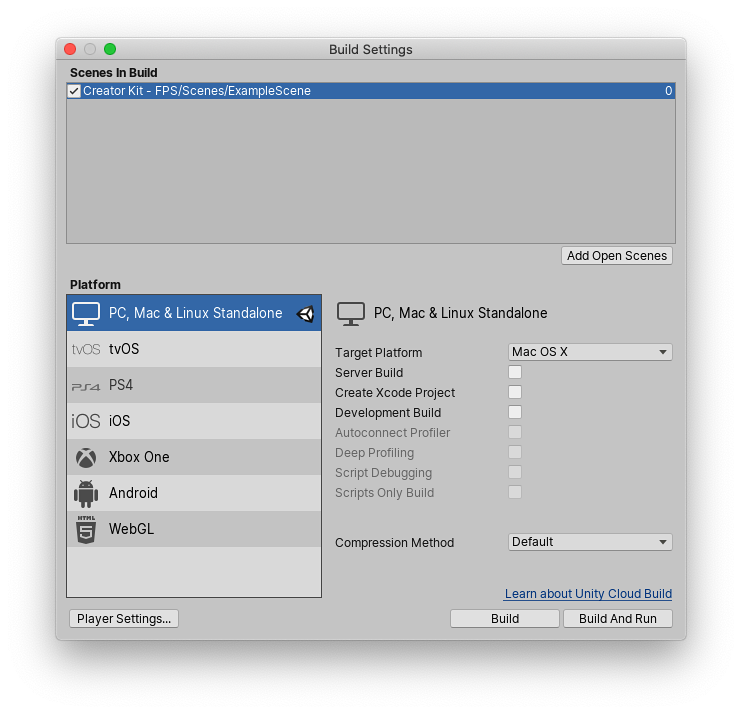Uncheck the ExampleScene scene checkbox
The width and height of the screenshot is (742, 714).
74,91
